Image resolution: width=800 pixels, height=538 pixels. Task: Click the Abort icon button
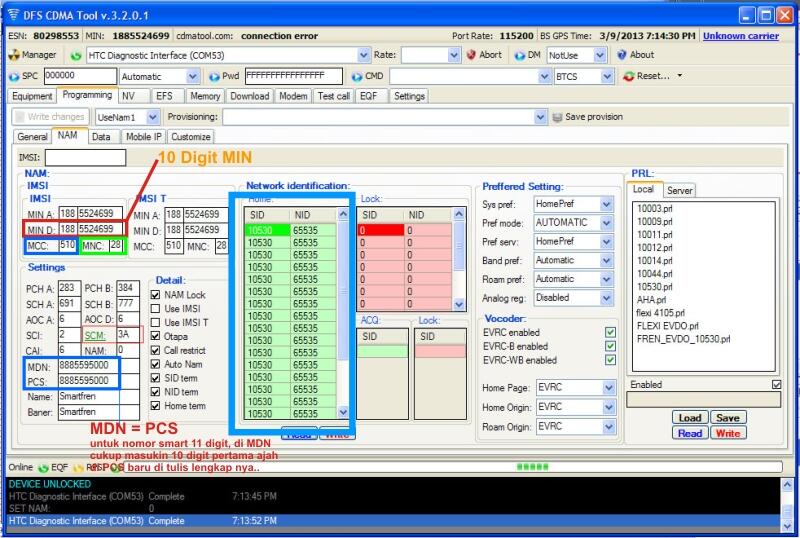(470, 55)
